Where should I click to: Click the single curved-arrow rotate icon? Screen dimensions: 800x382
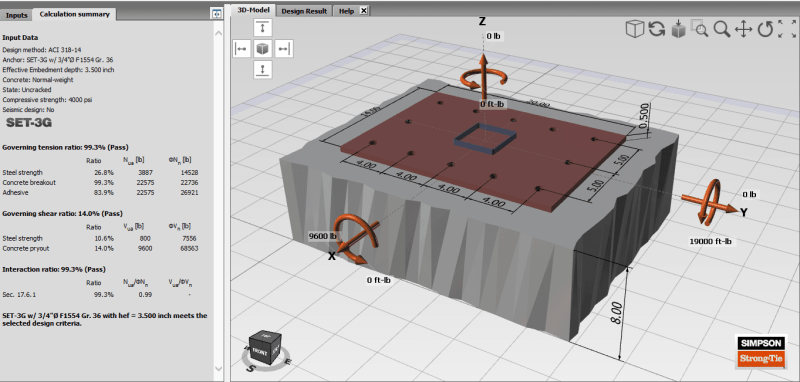pos(765,29)
